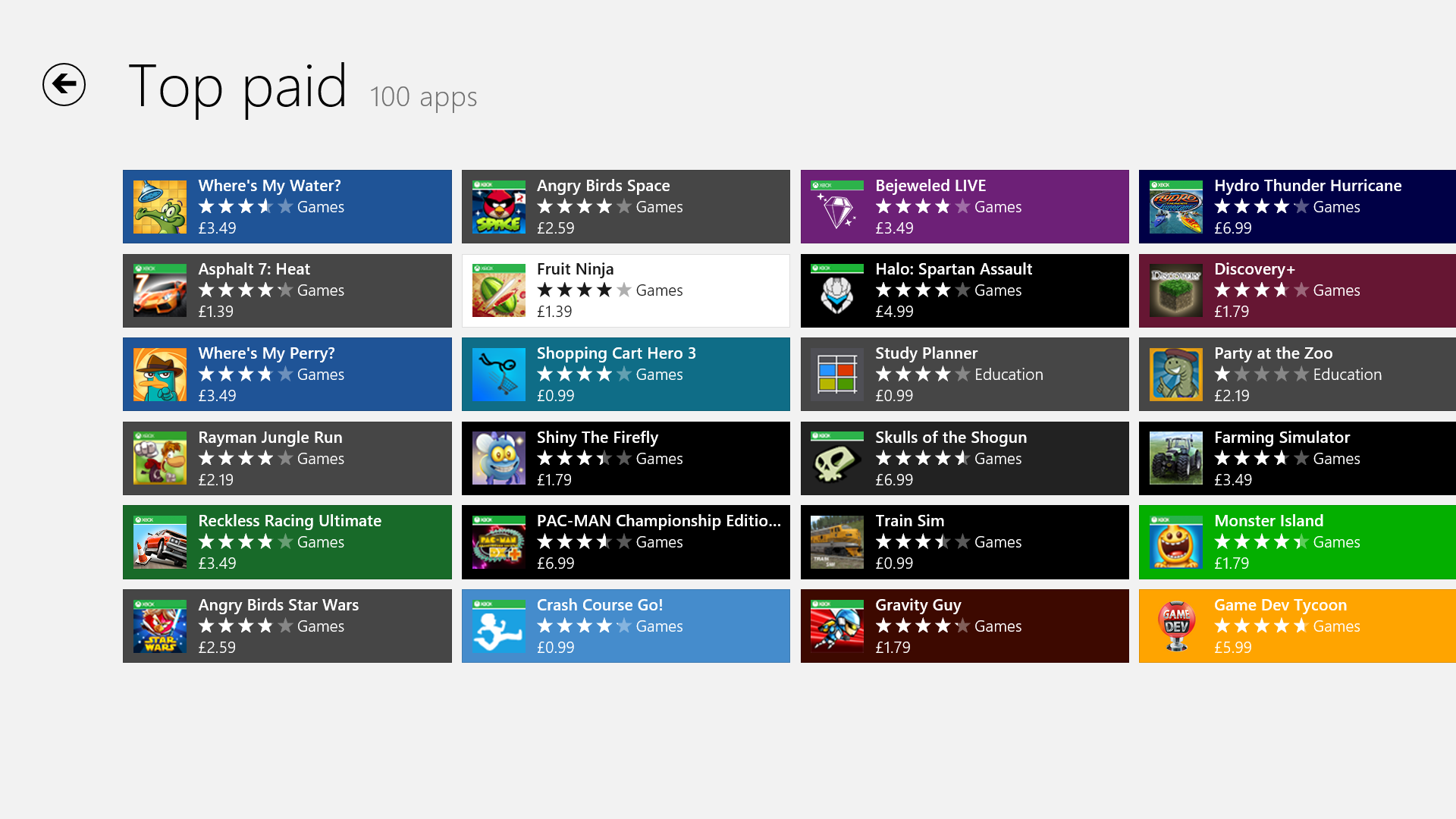Open the Discovery+ block icon
Image resolution: width=1456 pixels, height=819 pixels.
[x=1176, y=290]
